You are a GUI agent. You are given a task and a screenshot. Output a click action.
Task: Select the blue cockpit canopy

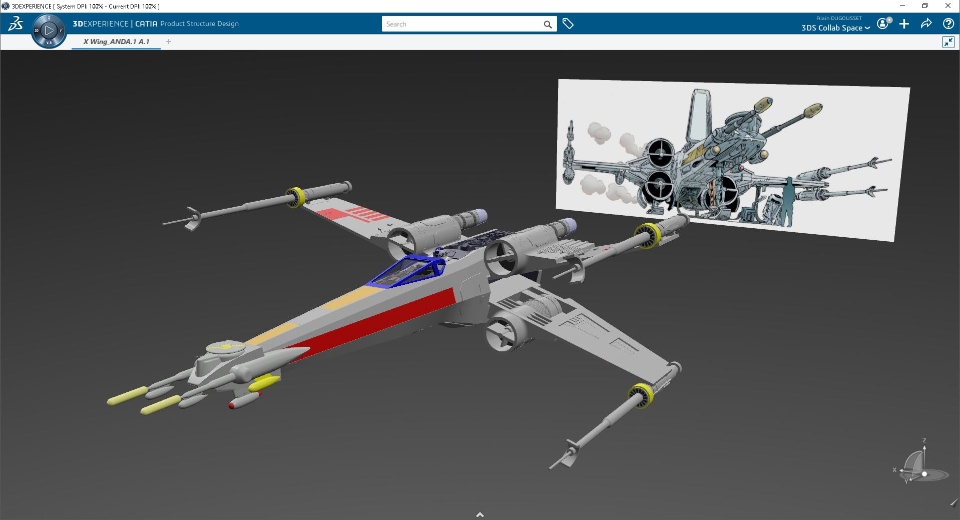click(407, 271)
